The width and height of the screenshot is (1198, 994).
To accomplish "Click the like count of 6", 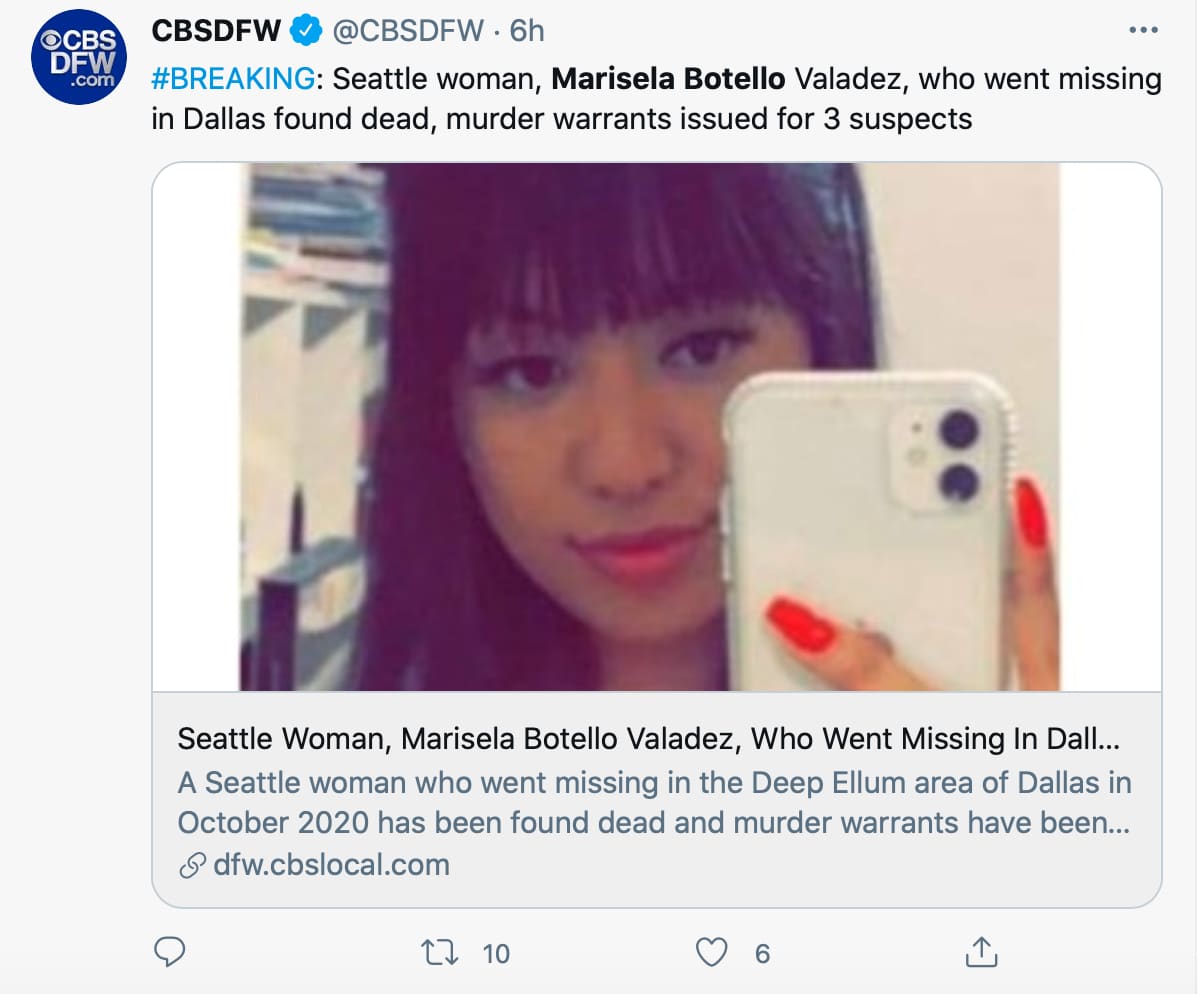I will [x=762, y=954].
